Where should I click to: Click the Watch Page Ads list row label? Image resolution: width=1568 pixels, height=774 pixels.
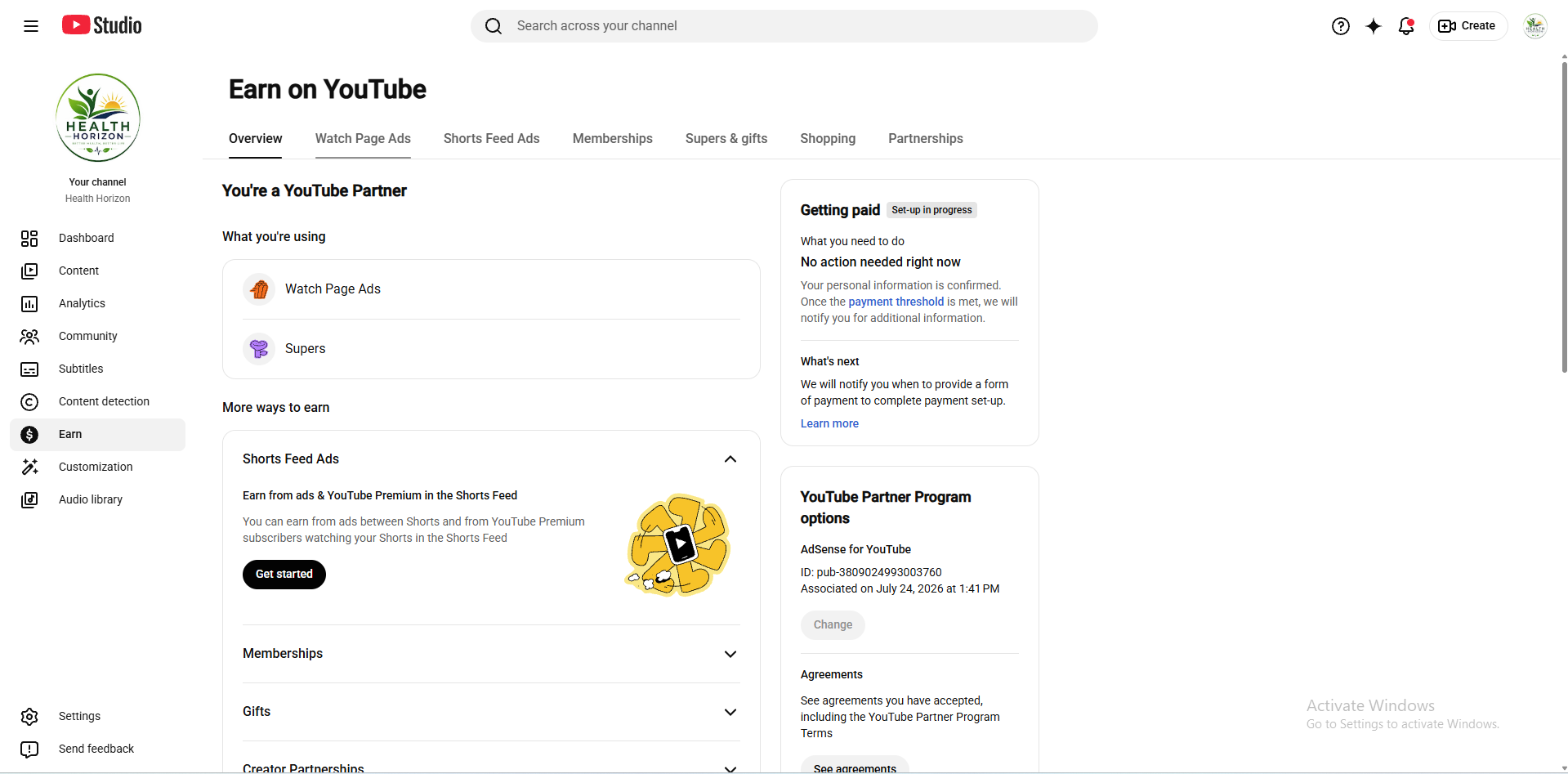(333, 289)
